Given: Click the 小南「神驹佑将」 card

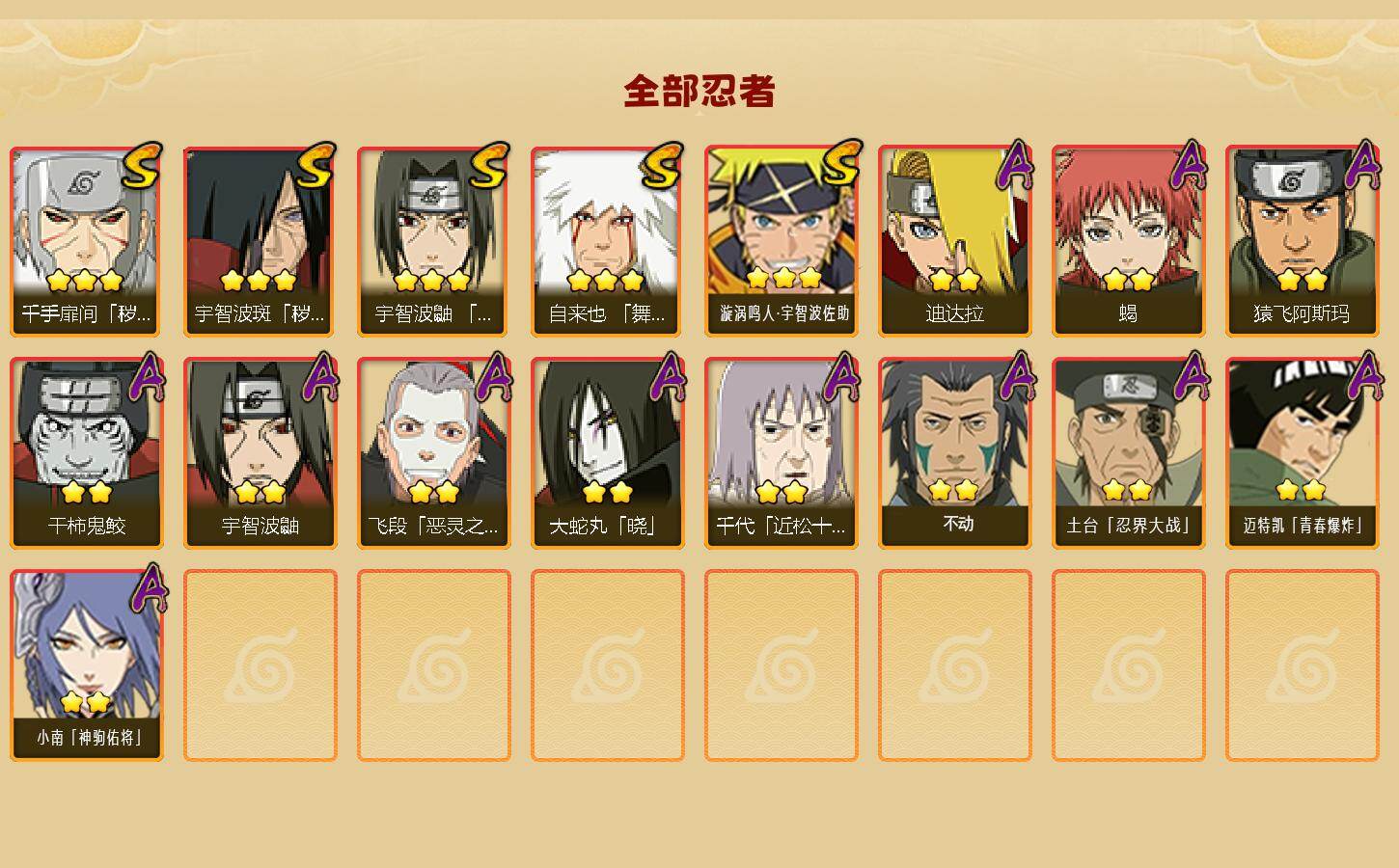Looking at the screenshot, I should point(86,665).
